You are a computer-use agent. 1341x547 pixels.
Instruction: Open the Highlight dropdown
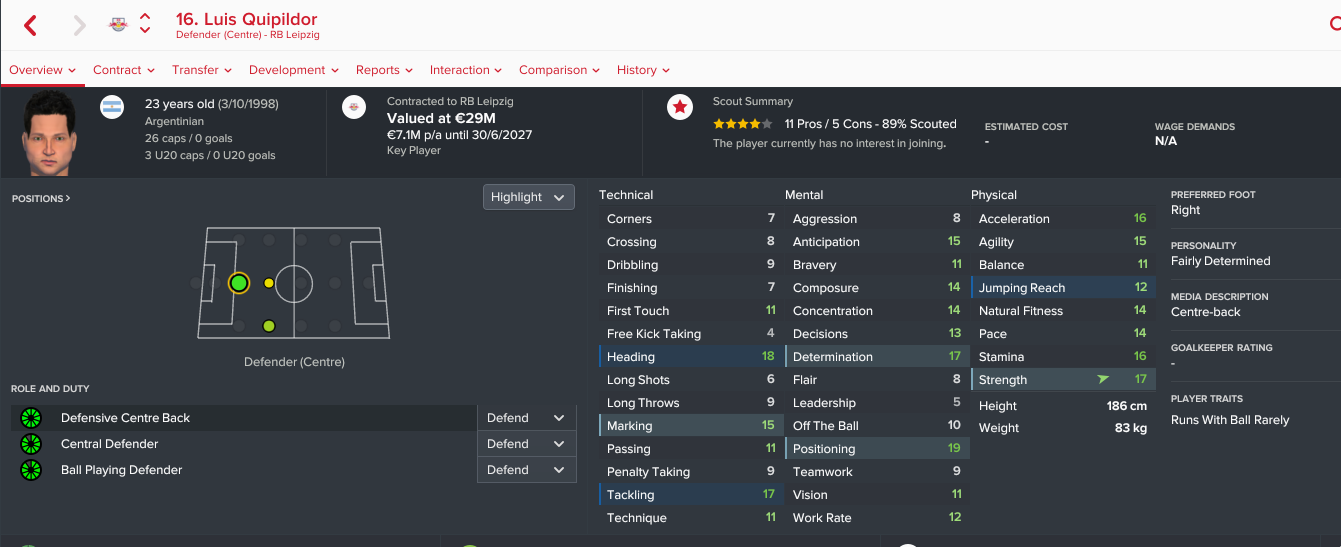pos(529,197)
